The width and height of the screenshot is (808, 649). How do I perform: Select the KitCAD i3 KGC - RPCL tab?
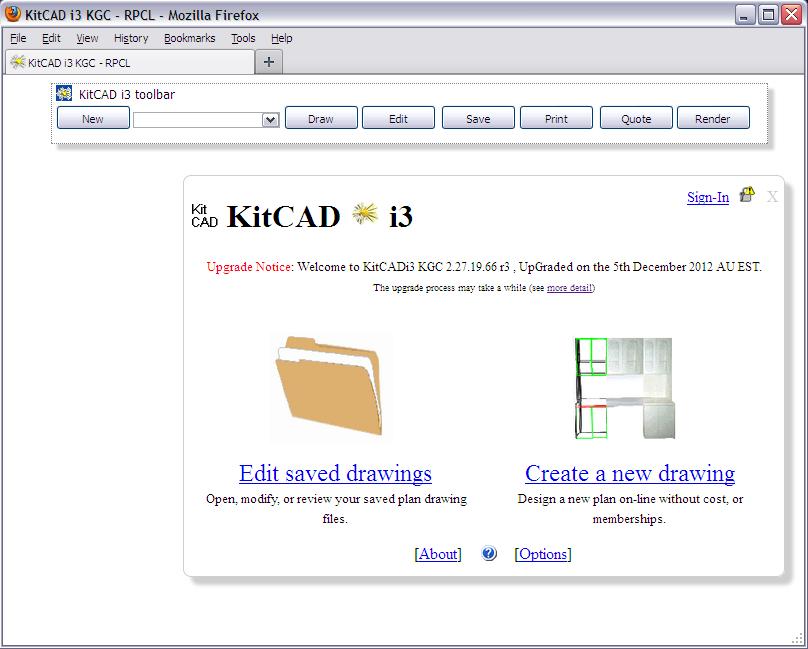[130, 62]
